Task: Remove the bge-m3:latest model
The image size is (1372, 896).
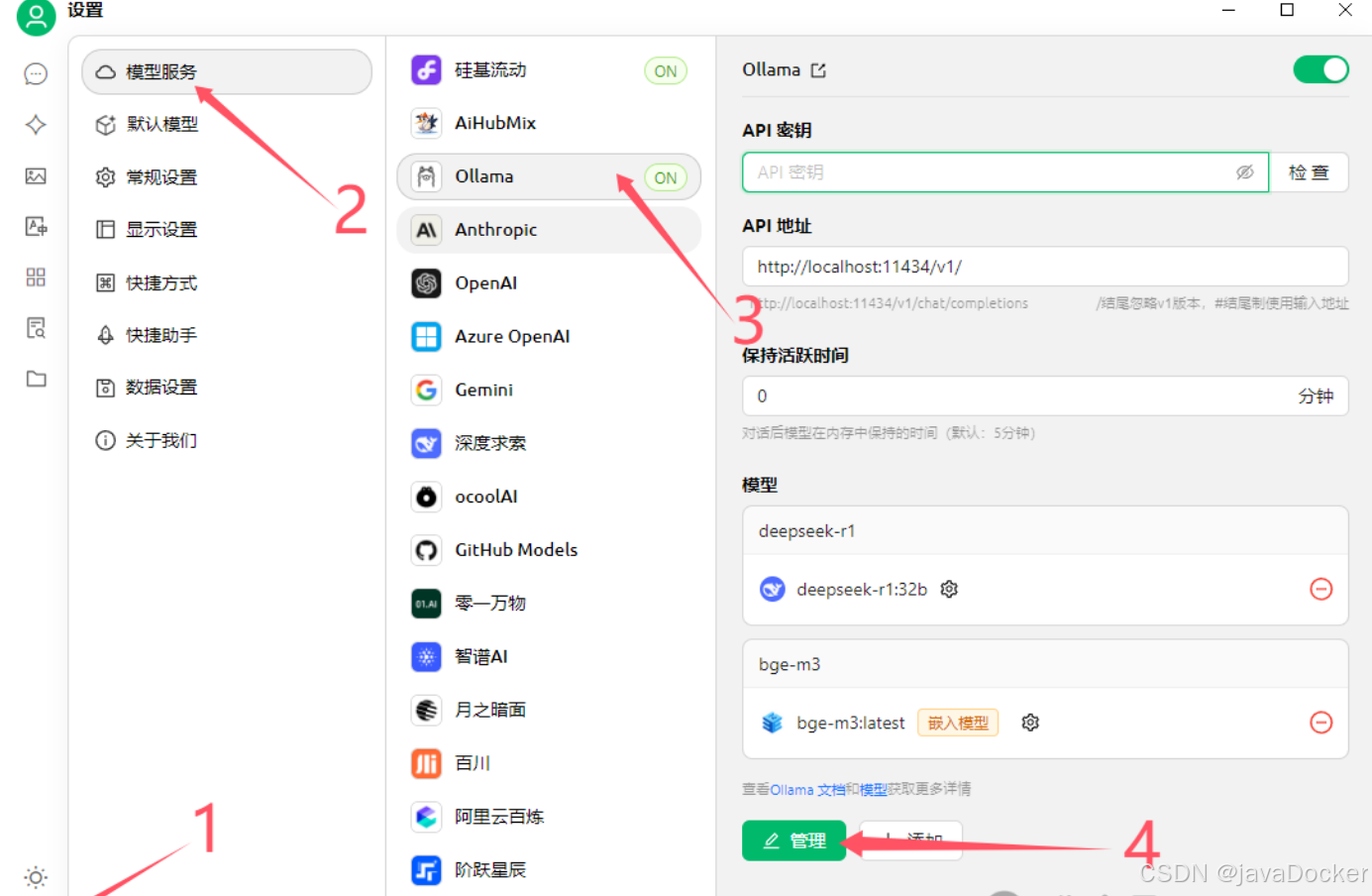Action: pyautogui.click(x=1320, y=723)
